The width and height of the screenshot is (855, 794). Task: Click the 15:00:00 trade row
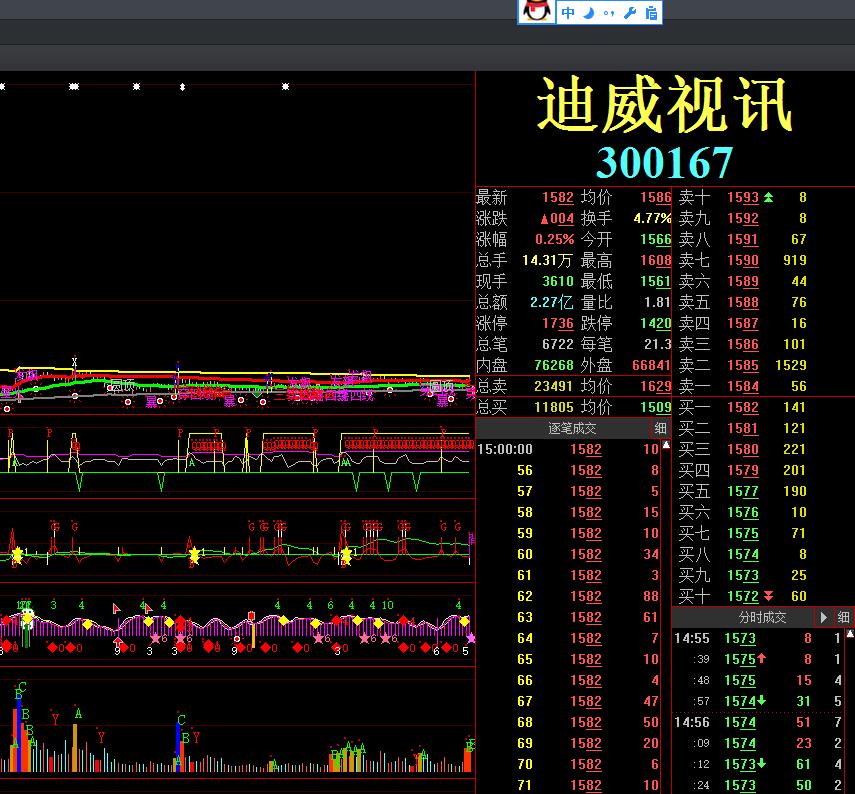pyautogui.click(x=568, y=449)
